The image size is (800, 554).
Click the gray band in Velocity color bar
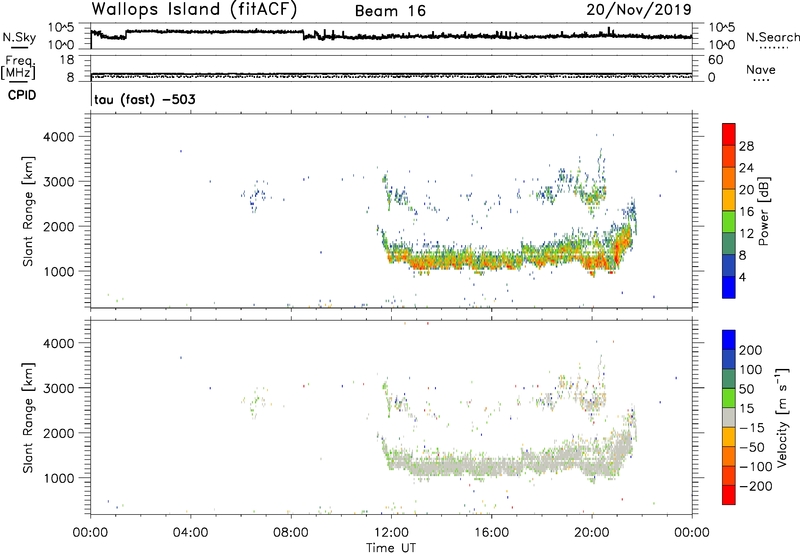pyautogui.click(x=729, y=417)
